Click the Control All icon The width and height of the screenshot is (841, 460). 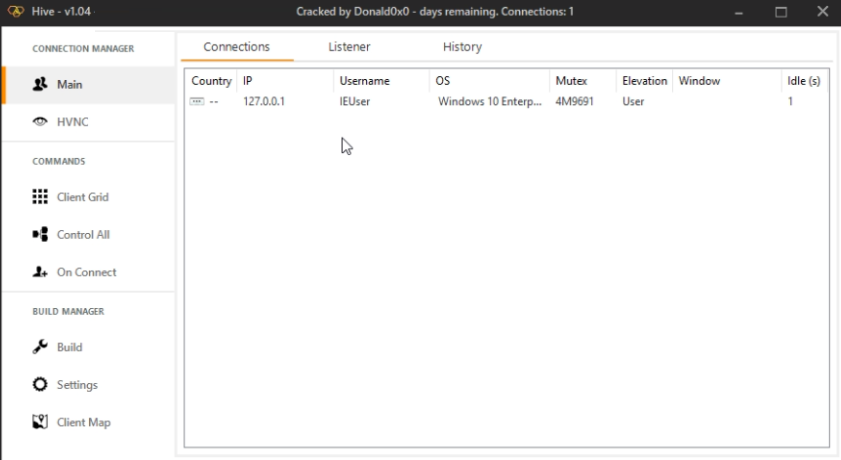[40, 235]
